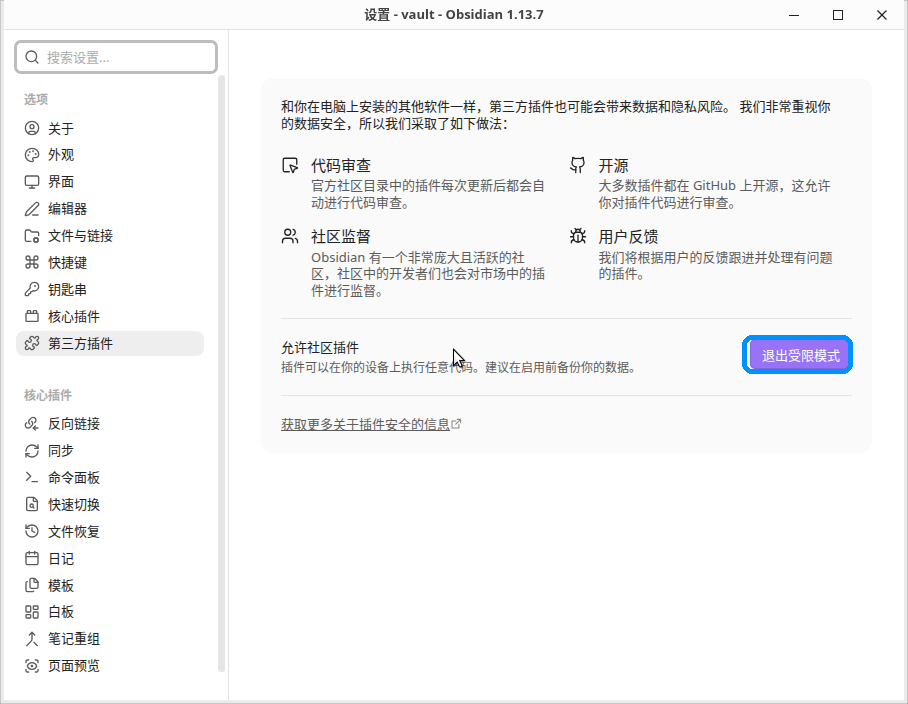Open 钥匙串 settings tab
Image resolution: width=908 pixels, height=704 pixels.
(110, 289)
